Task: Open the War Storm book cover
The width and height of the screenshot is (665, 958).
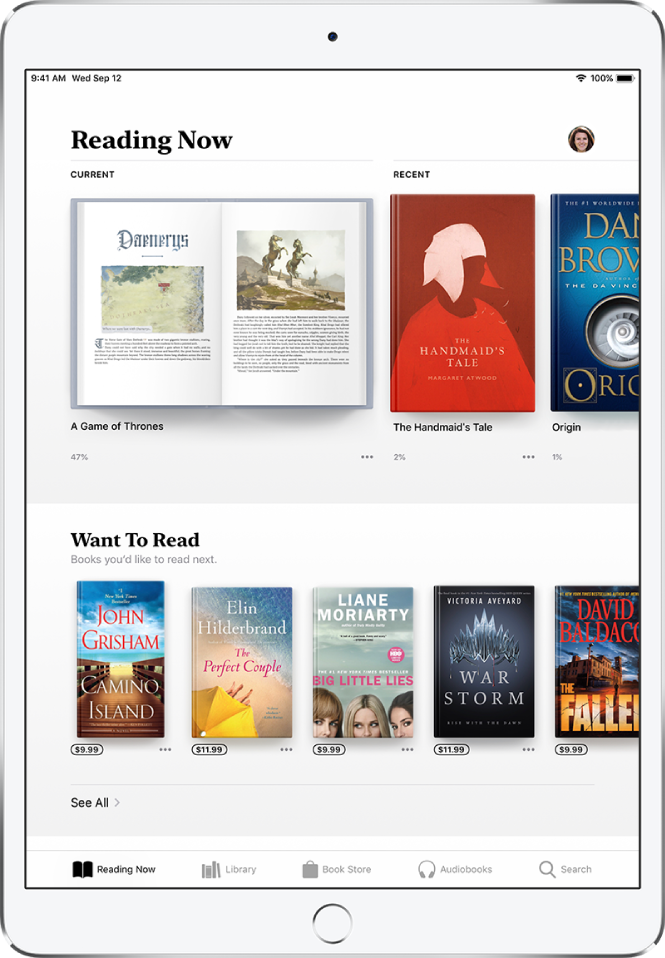Action: tap(484, 662)
